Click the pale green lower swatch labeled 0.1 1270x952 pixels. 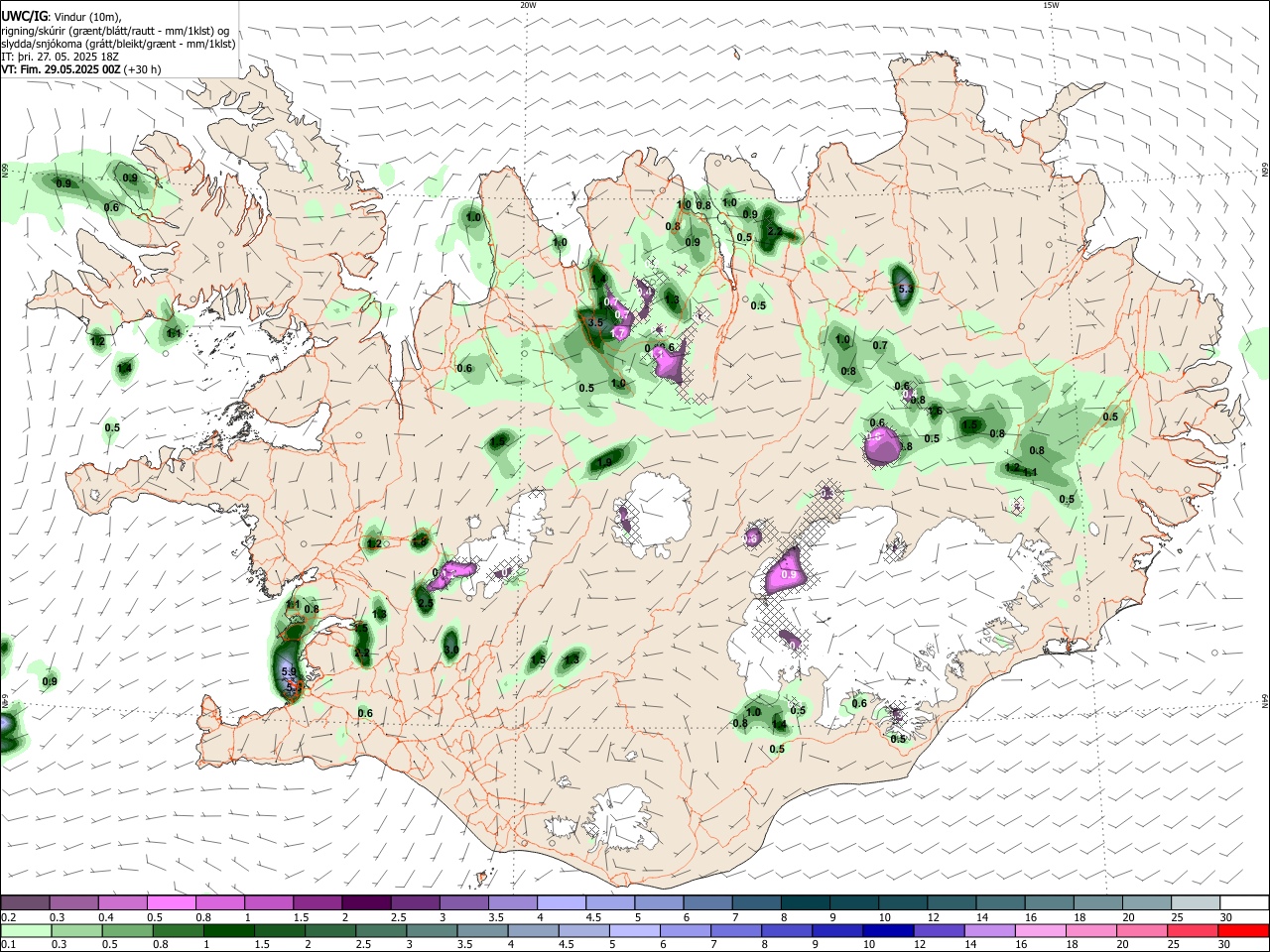[x=25, y=931]
